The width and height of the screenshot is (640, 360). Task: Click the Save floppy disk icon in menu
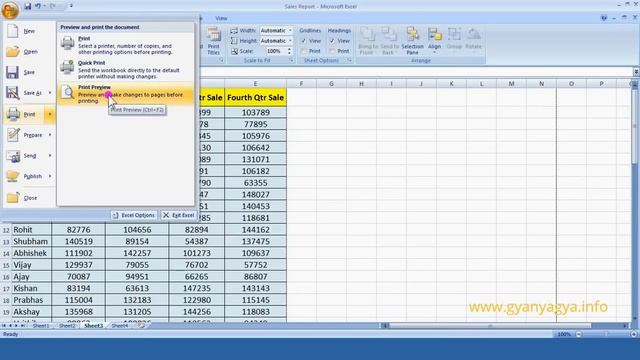pos(12,72)
